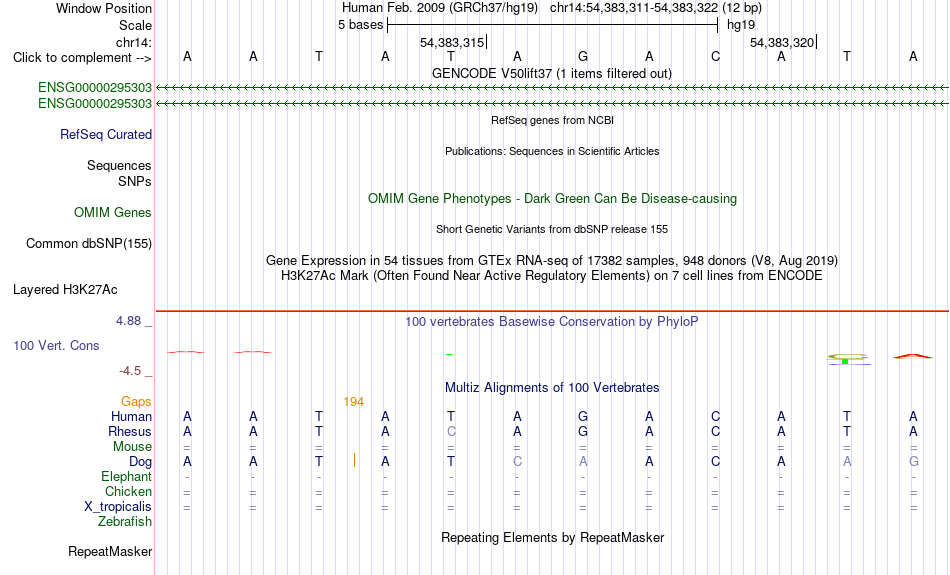Click the GTEx Gene Expression title
The image size is (950, 575).
(552, 261)
